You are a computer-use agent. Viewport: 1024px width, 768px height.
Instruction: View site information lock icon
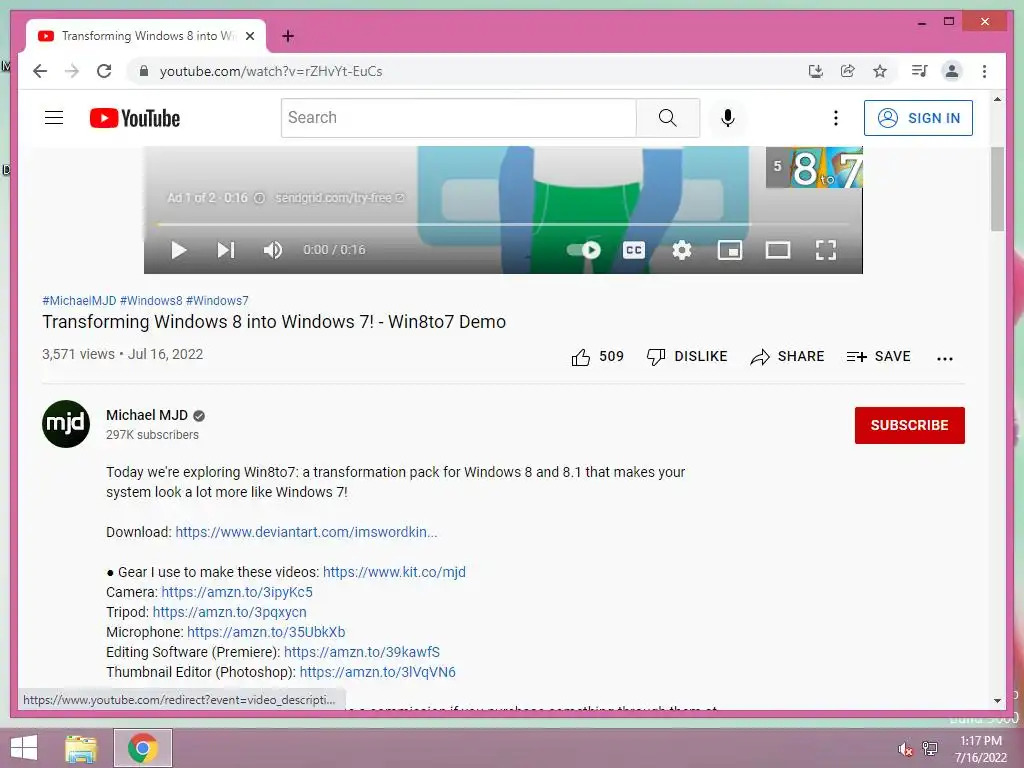[x=144, y=71]
